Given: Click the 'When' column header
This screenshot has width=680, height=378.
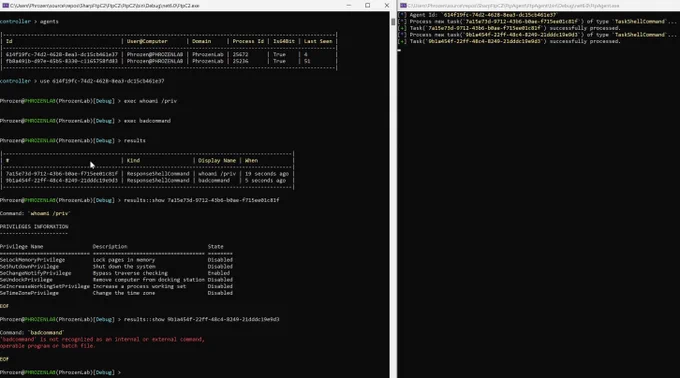Looking at the screenshot, I should 252,160.
